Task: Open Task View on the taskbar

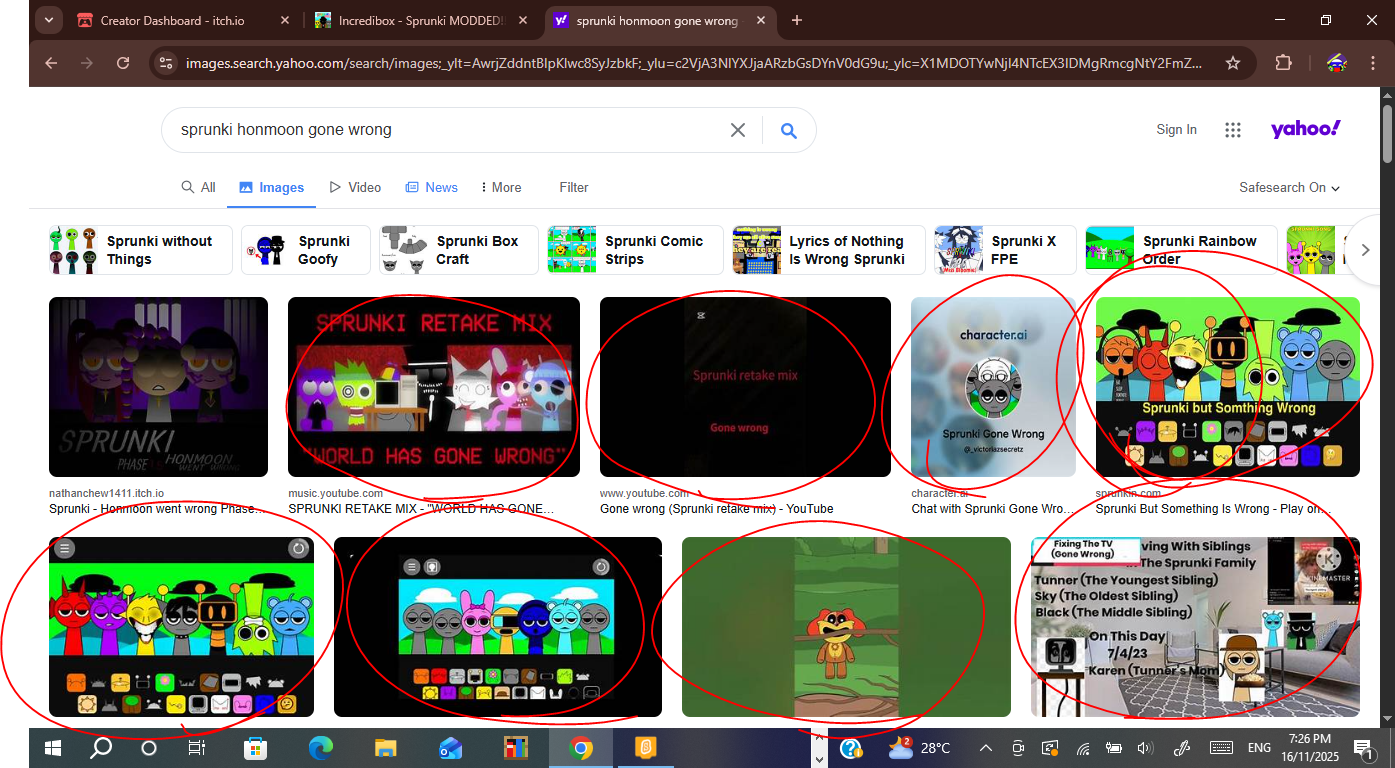Action: (197, 748)
